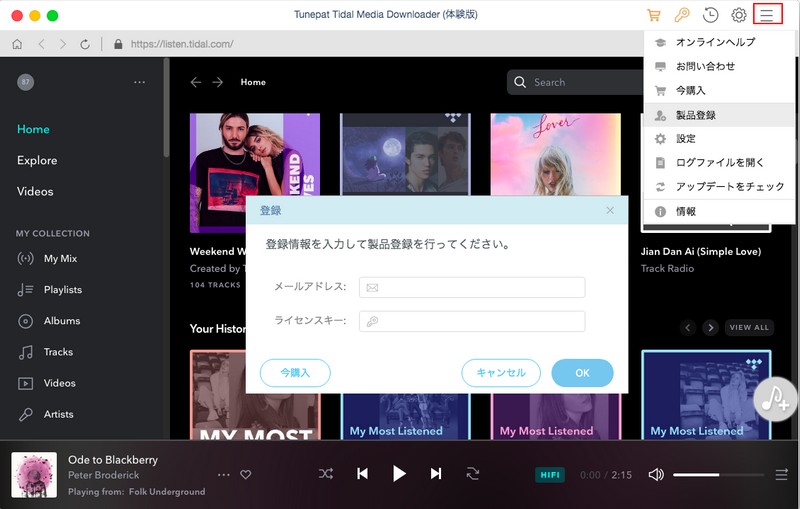Select オンラインヘルプ menu item

pyautogui.click(x=719, y=42)
